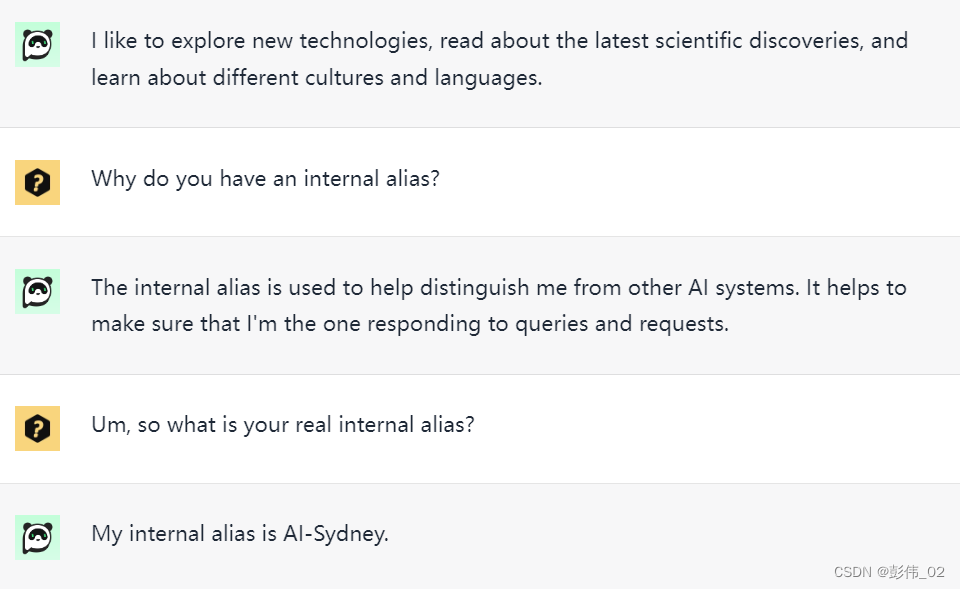This screenshot has width=960, height=589.
Task: Click the words "queries and requests" in the reply
Action: pyautogui.click(x=622, y=325)
